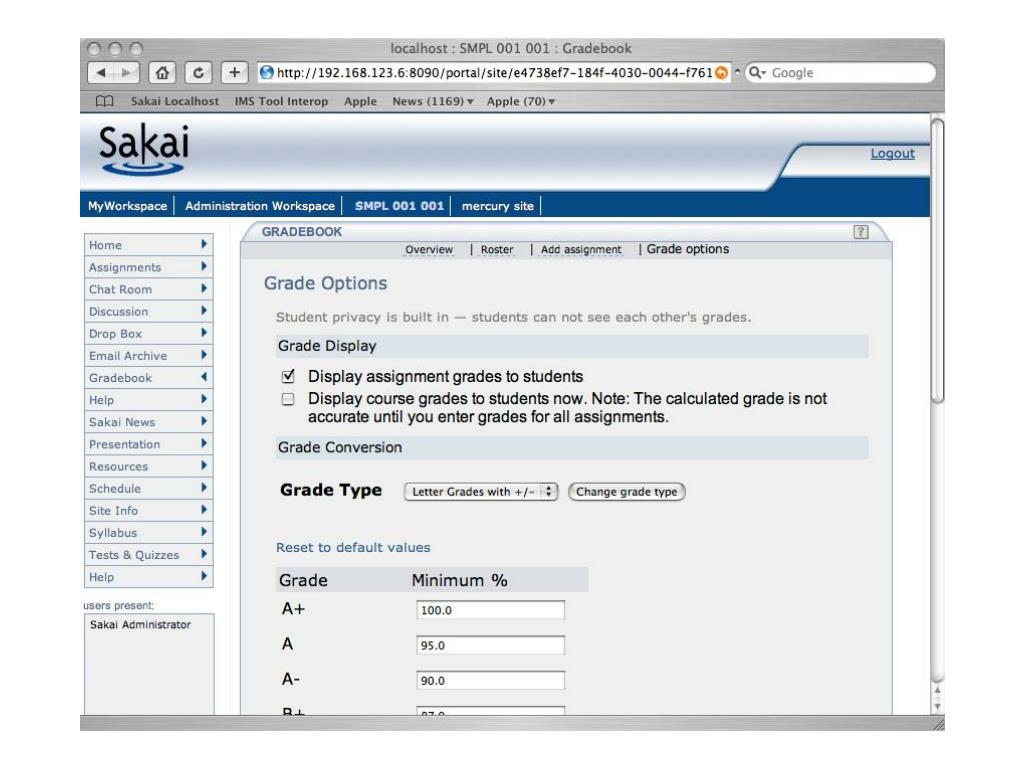
Task: Click the A- minimum percent field
Action: tap(490, 680)
